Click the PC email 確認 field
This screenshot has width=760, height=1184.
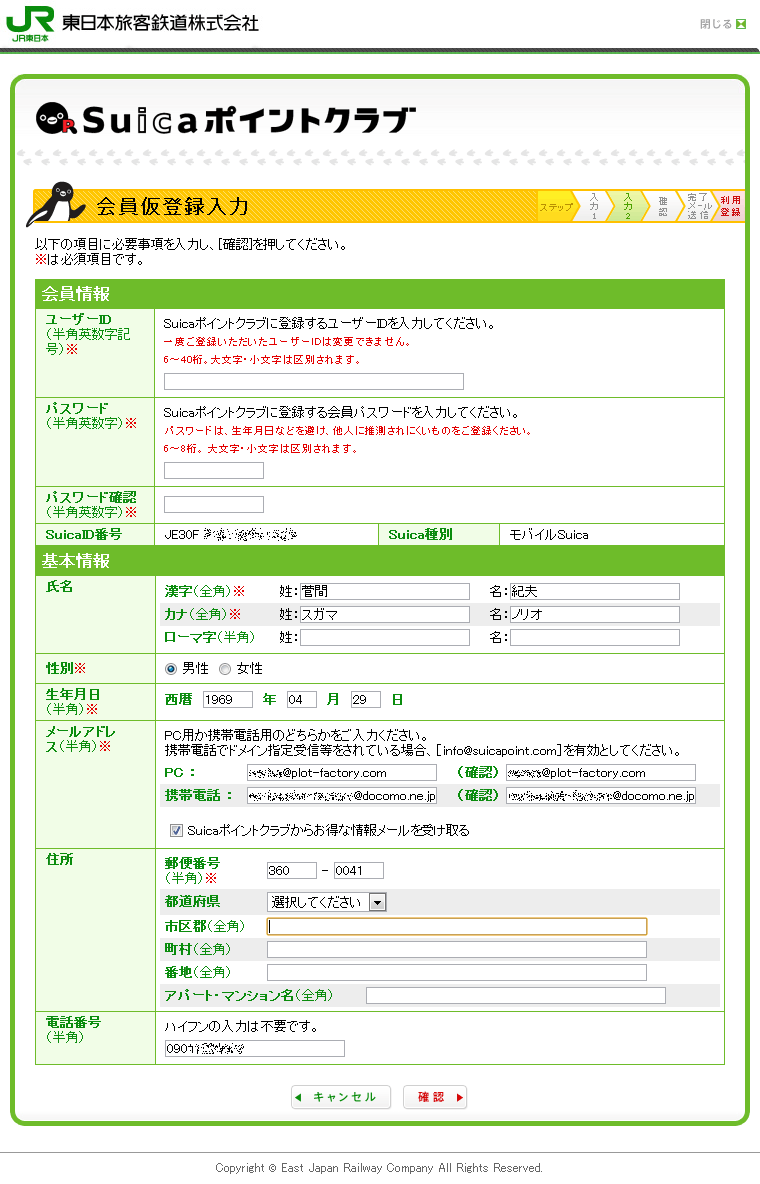[x=601, y=773]
